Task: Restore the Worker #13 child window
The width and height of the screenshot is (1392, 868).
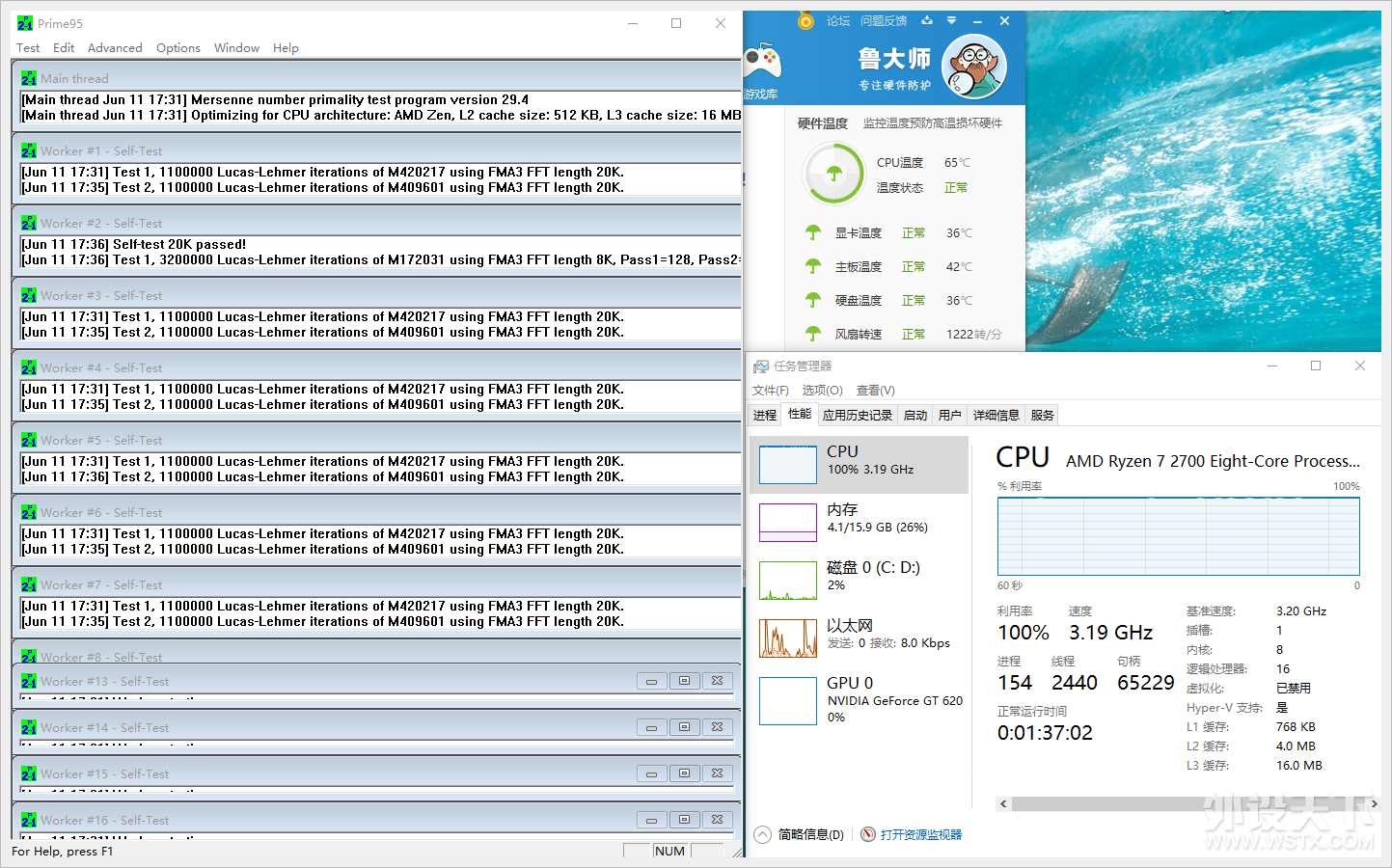Action: (684, 681)
